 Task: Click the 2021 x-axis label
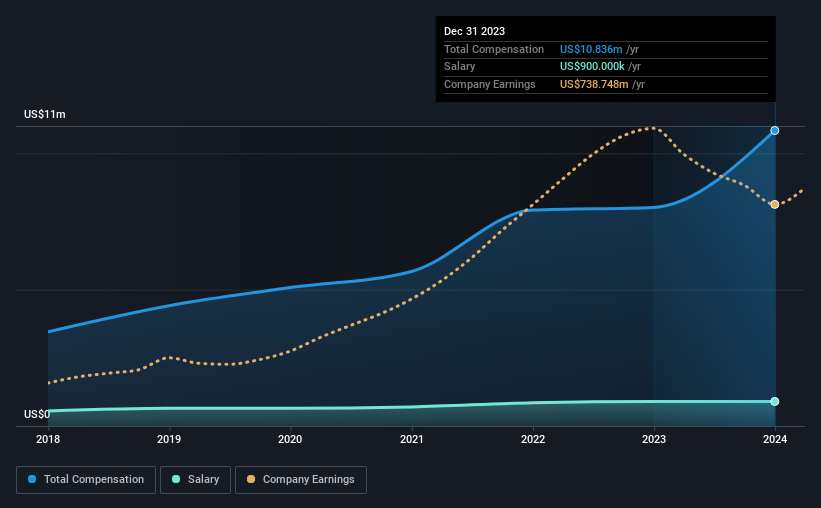412,439
